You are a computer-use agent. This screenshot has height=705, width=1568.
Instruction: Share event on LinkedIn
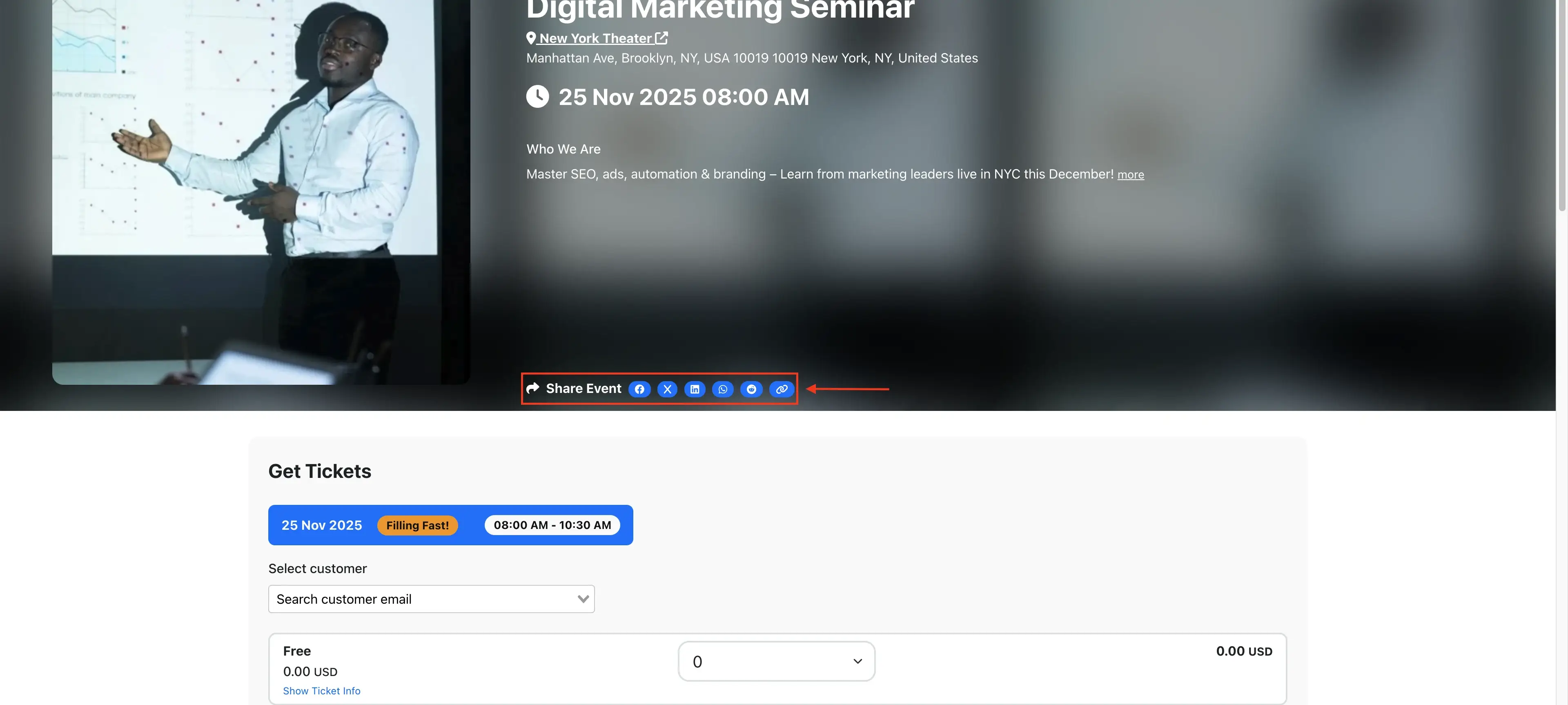point(695,389)
